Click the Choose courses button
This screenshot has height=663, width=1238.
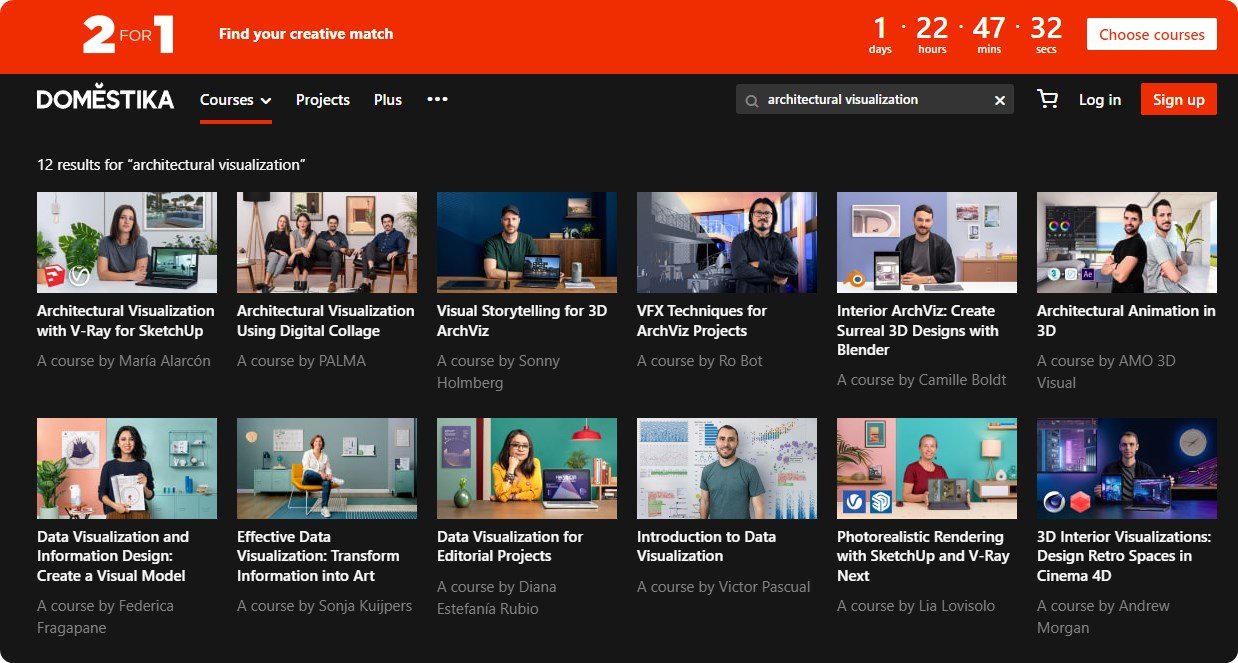click(x=1152, y=34)
